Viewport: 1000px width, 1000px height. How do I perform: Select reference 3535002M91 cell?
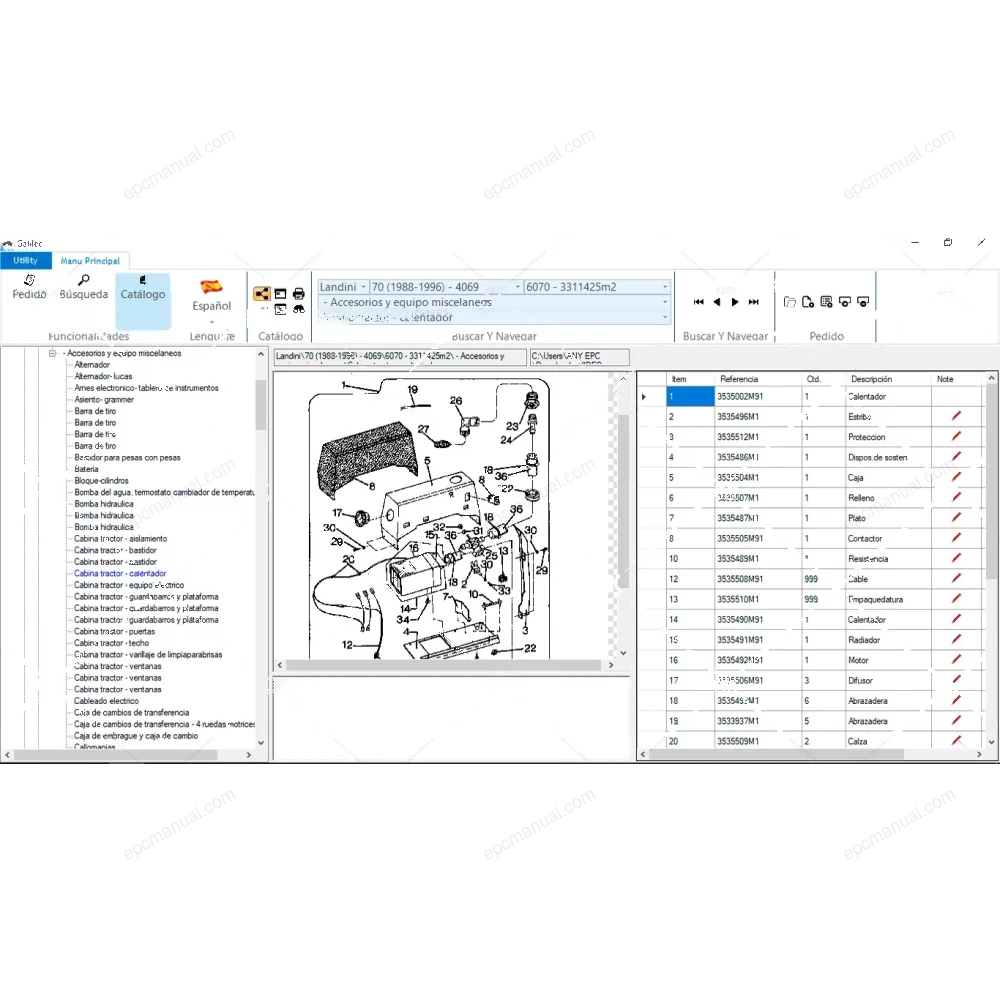758,396
